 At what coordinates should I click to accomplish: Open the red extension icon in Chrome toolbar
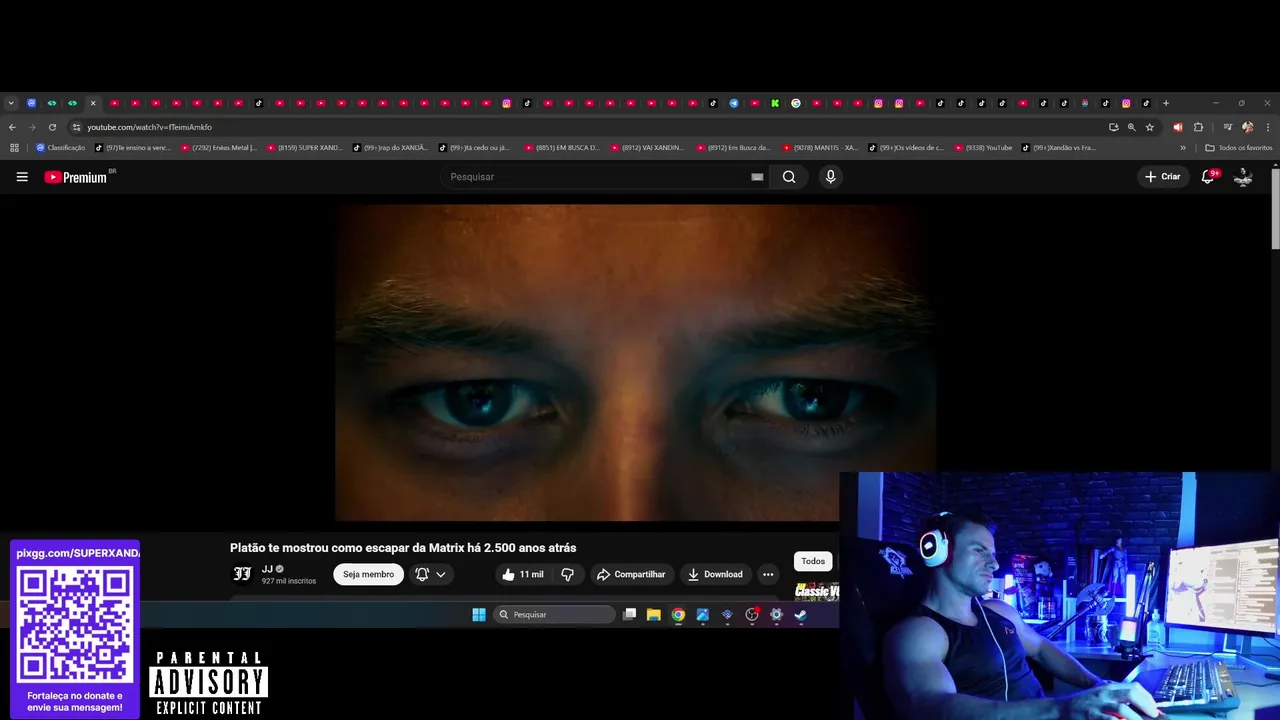[x=1177, y=127]
